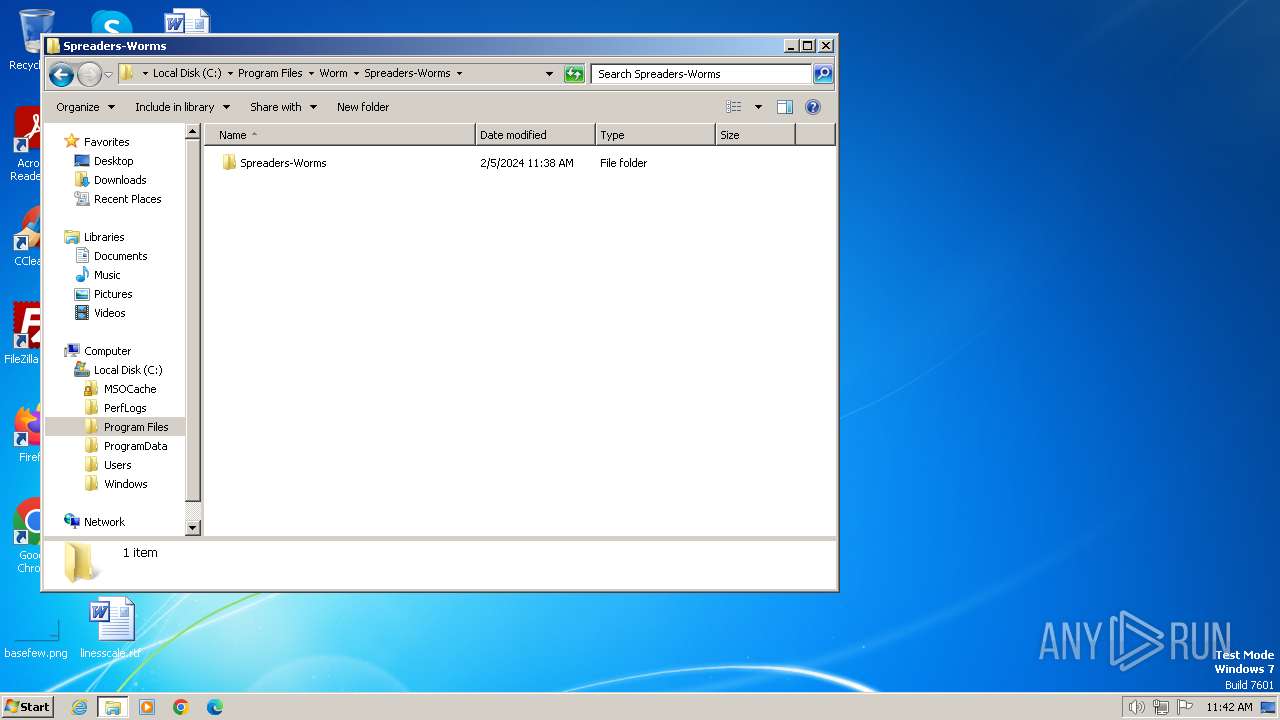Image resolution: width=1280 pixels, height=720 pixels.
Task: Go back with the Explorer back arrow
Action: (61, 74)
